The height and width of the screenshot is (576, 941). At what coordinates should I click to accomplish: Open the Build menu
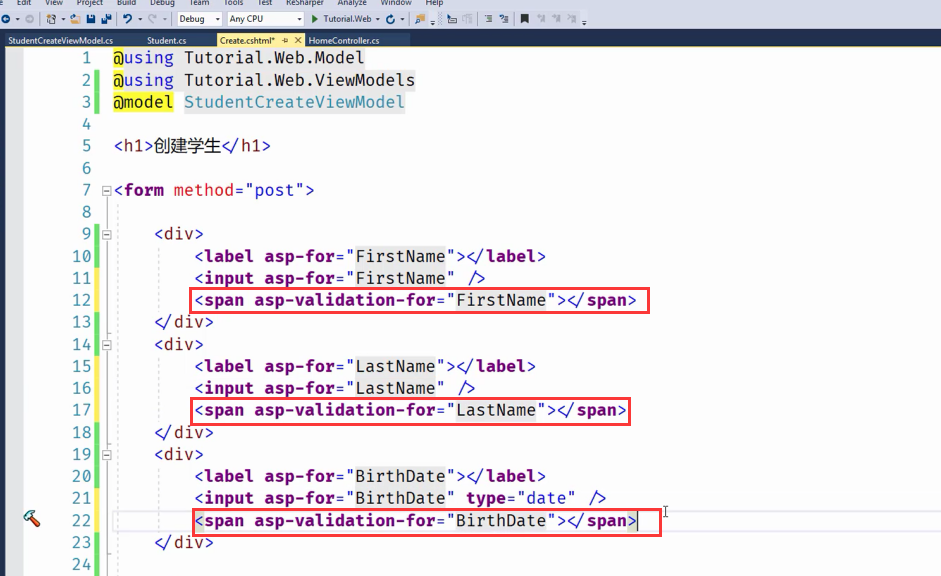coord(126,3)
